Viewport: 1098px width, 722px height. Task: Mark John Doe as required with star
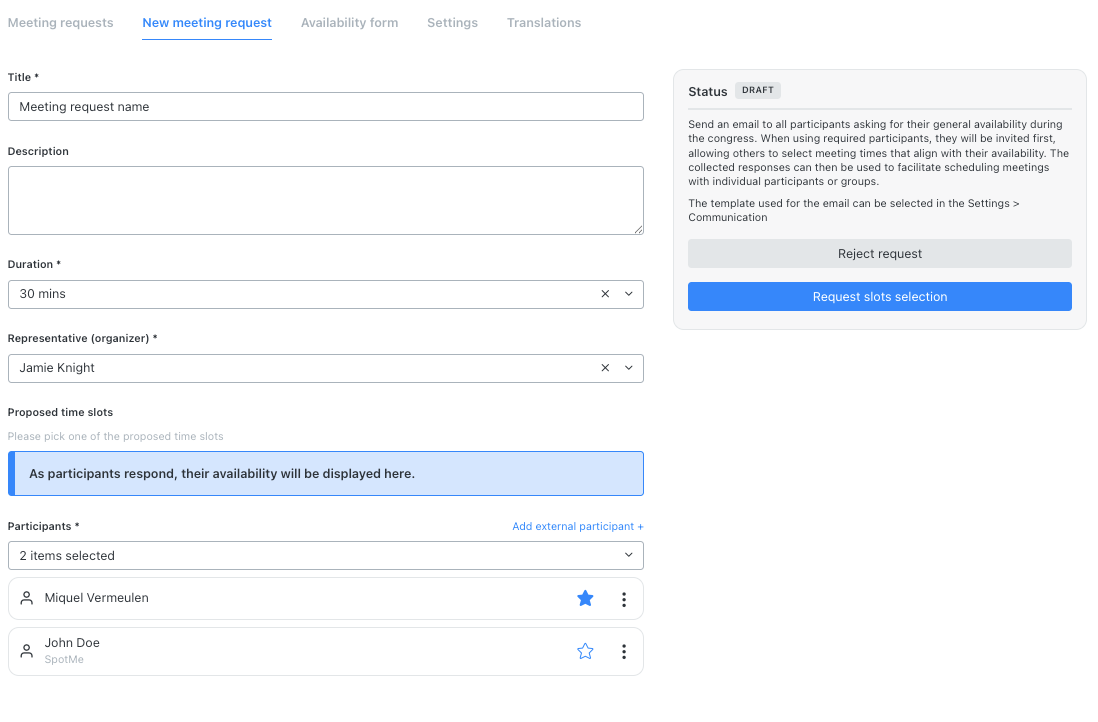pyautogui.click(x=585, y=652)
